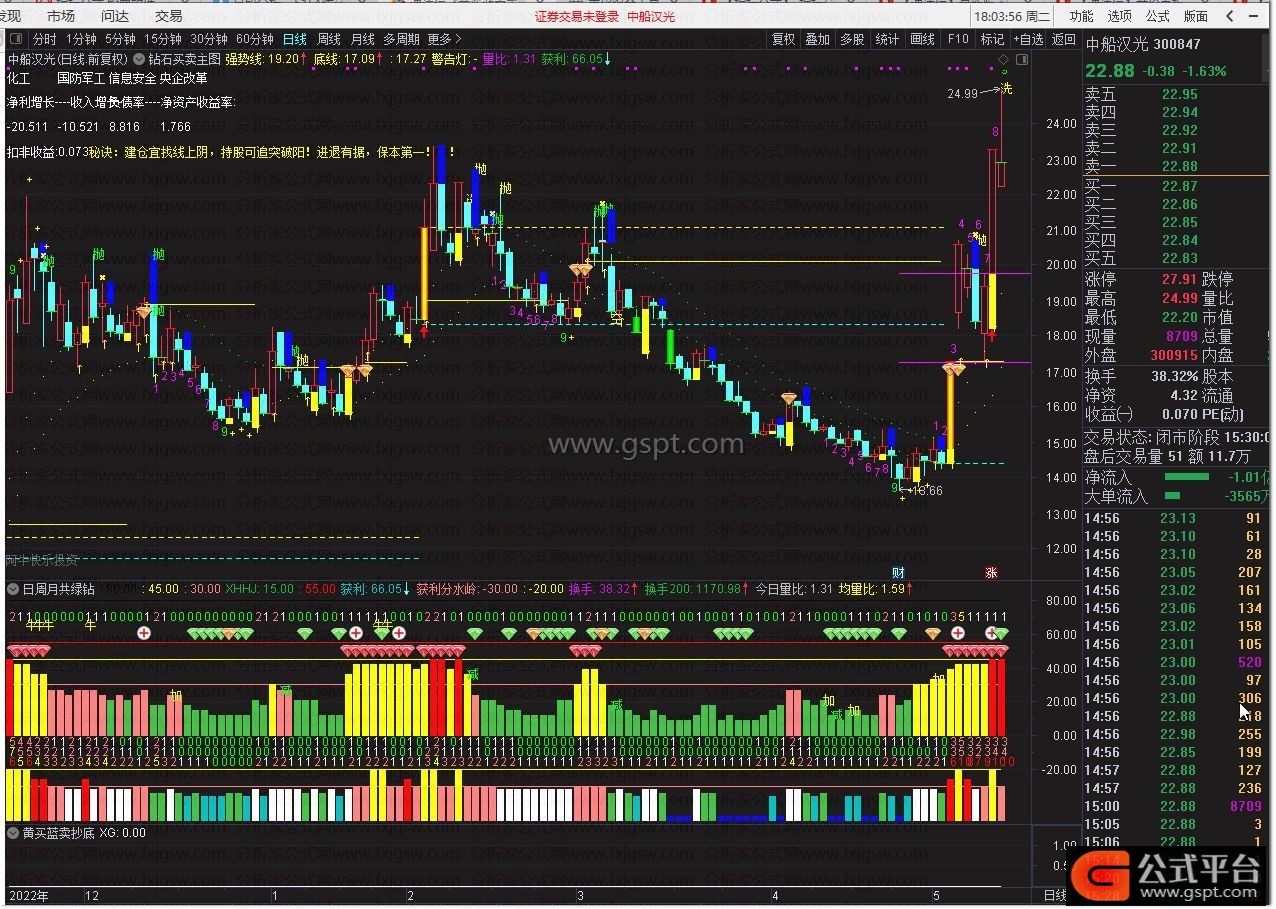Add stock via +自选 button
Image resolution: width=1276 pixels, height=909 pixels.
pos(1027,40)
